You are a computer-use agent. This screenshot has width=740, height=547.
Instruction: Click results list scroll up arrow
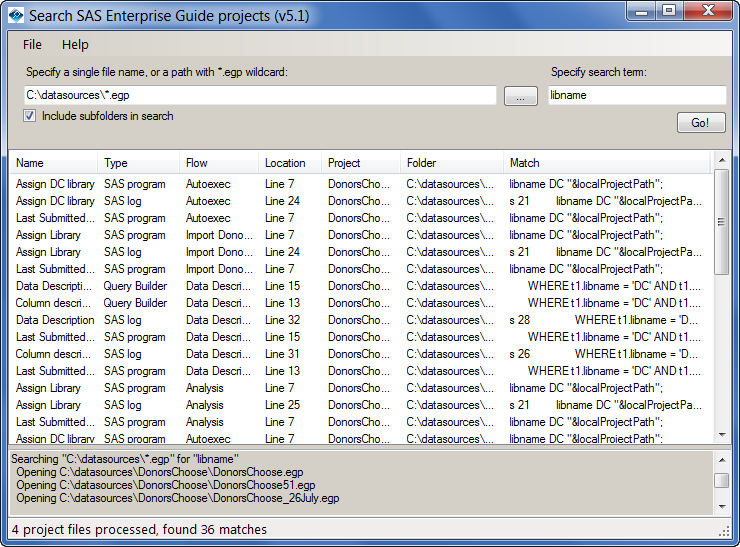click(722, 160)
